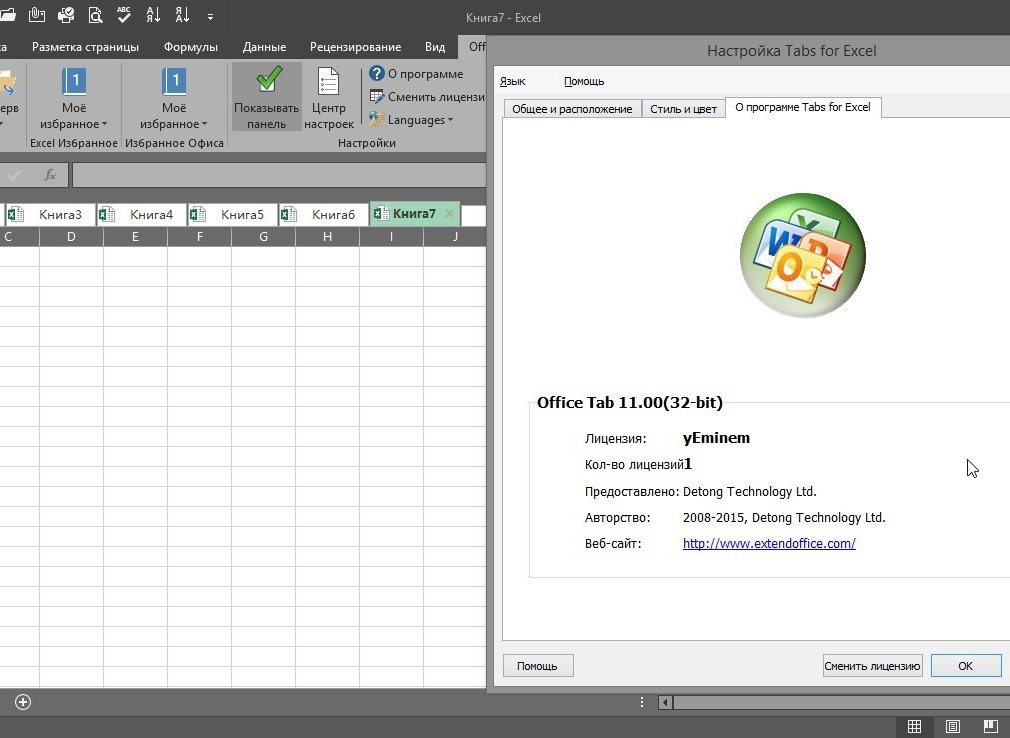The image size is (1010, 738).
Task: Open the Разметка страницы ribbon tab
Action: tap(85, 47)
